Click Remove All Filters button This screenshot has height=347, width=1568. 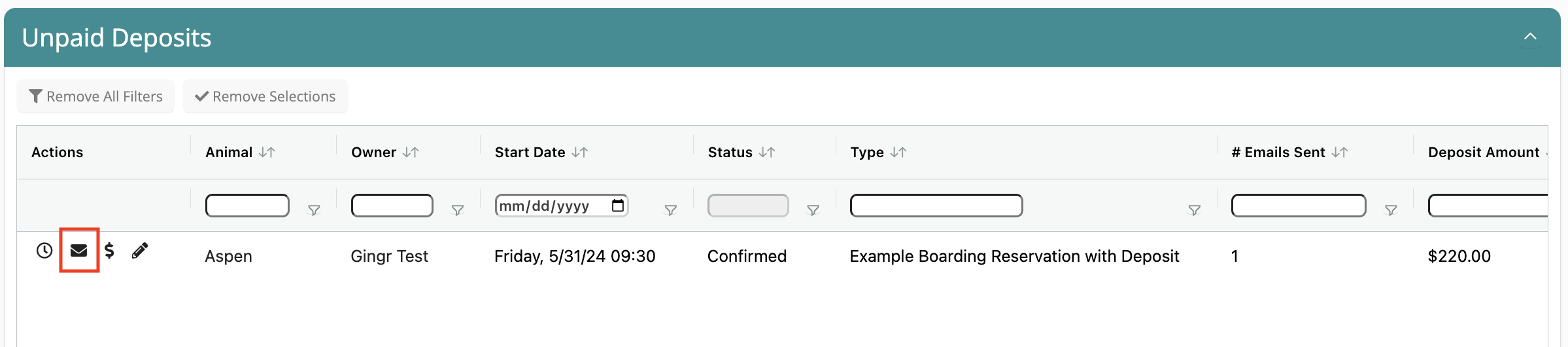pyautogui.click(x=95, y=96)
